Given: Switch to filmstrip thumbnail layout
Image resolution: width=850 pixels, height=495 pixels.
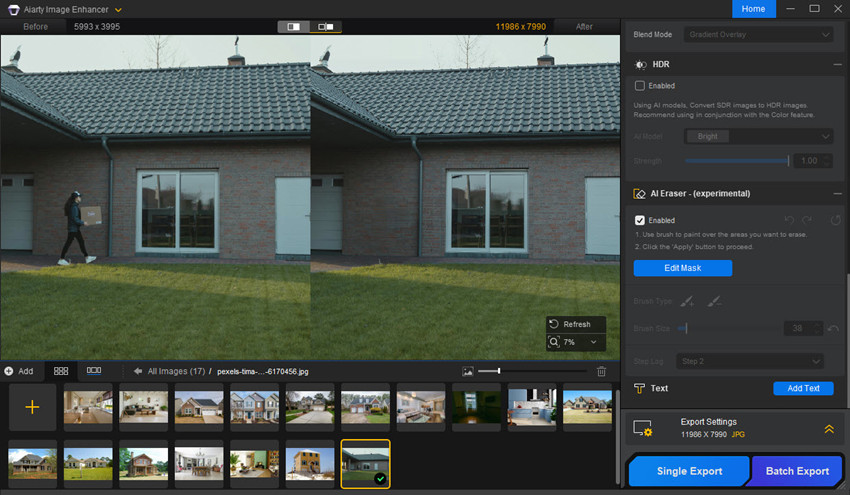Looking at the screenshot, I should click(x=94, y=371).
